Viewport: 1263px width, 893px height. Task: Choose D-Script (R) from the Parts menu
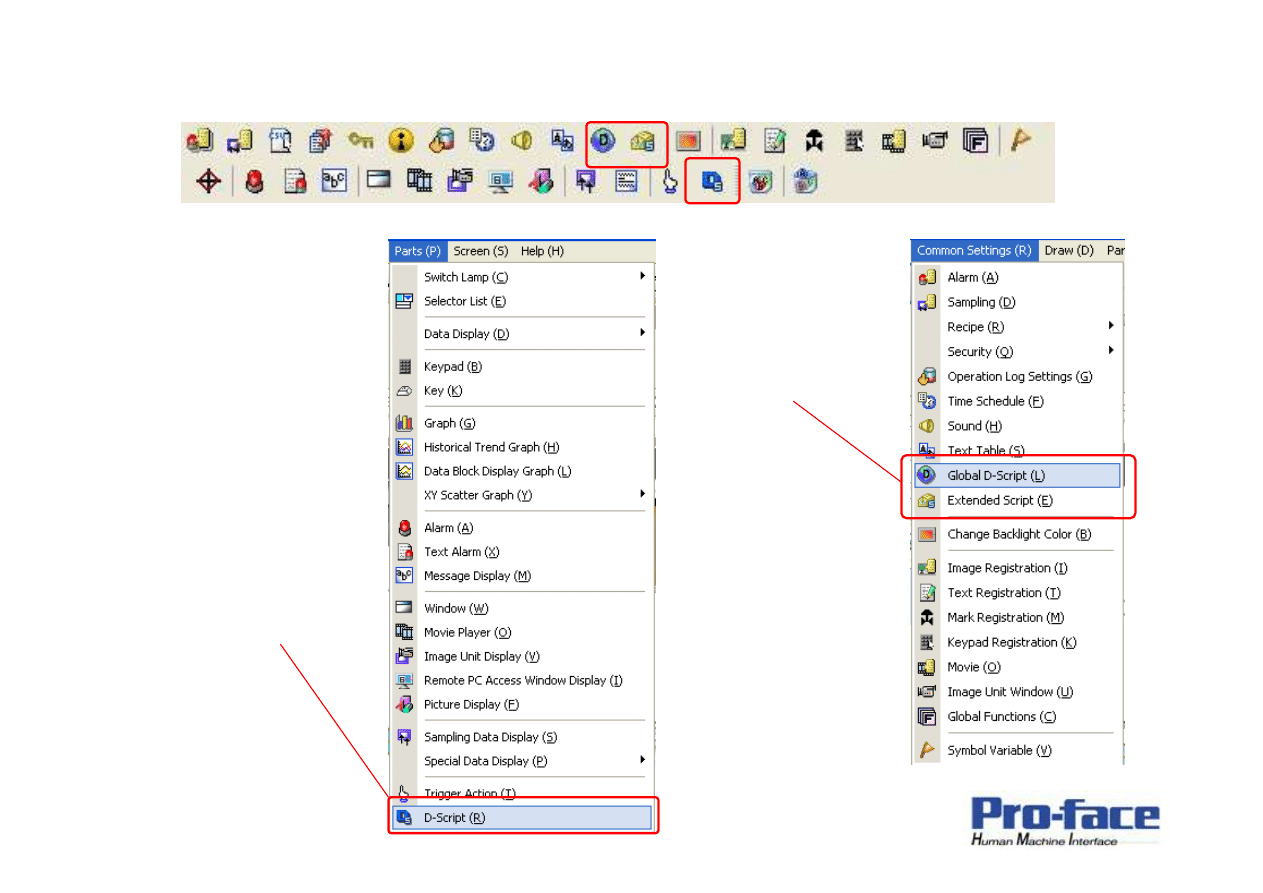click(454, 818)
